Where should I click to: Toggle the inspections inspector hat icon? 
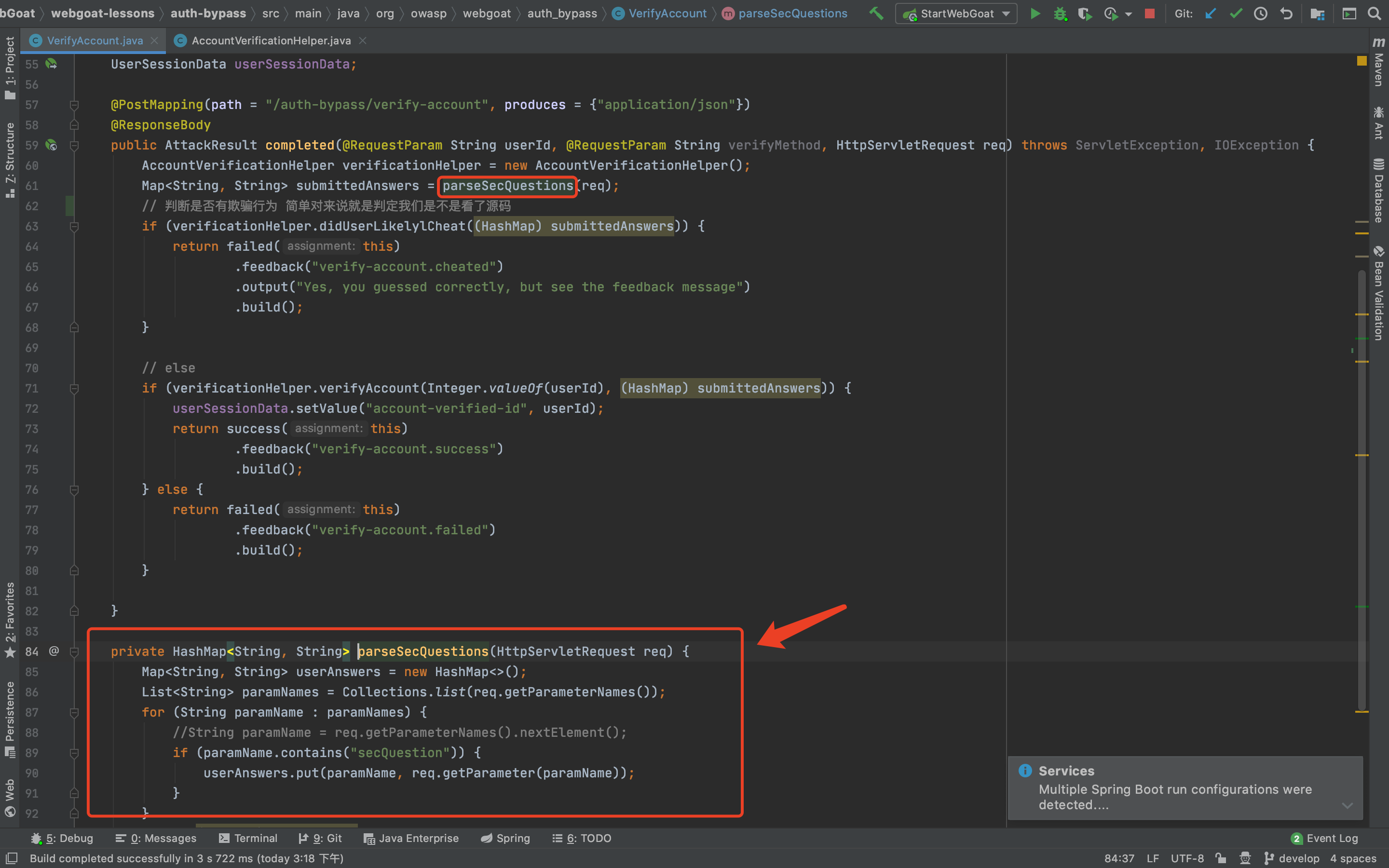[1245, 858]
